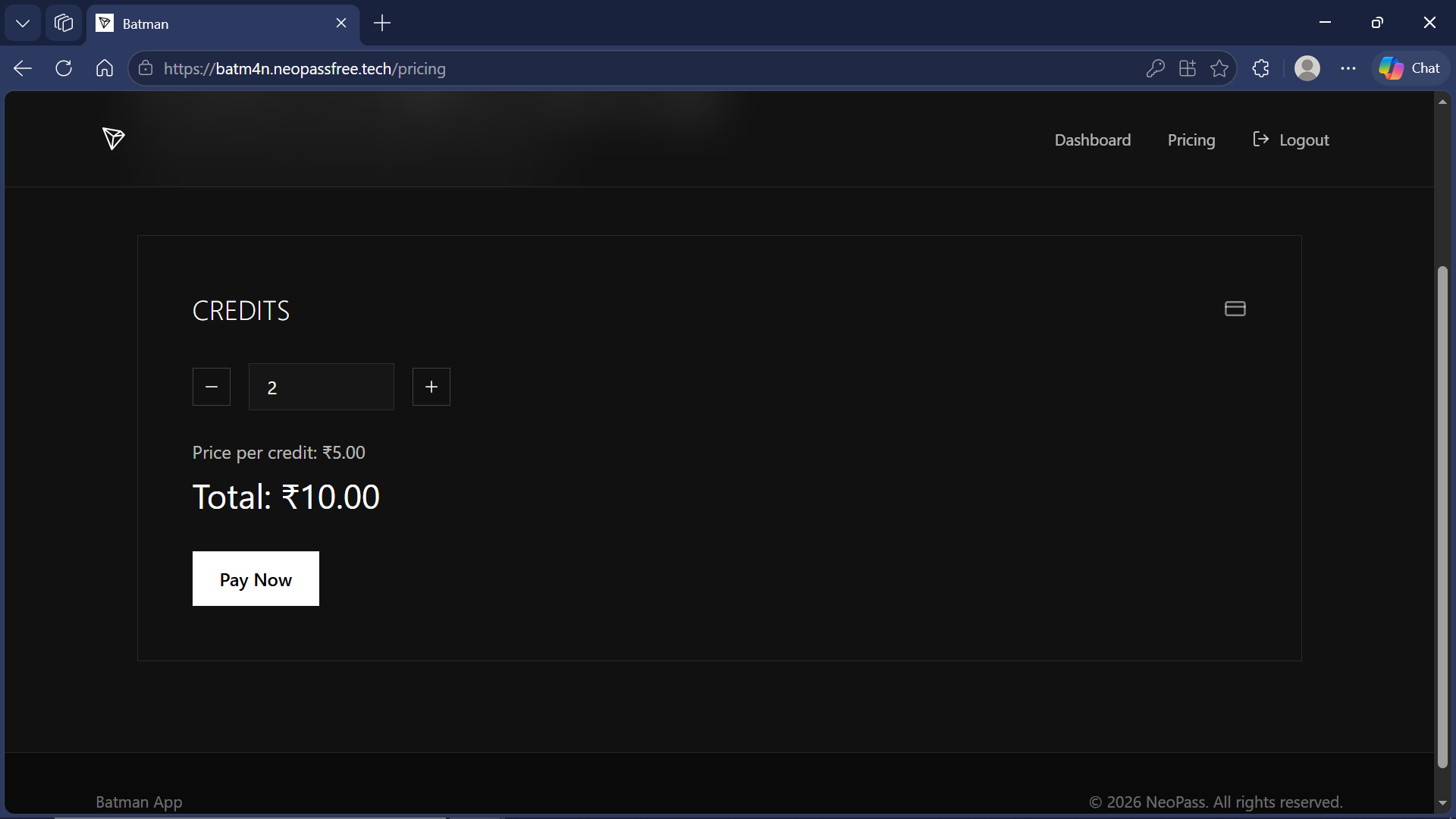Open the browser Extensions puzzle icon
This screenshot has height=819, width=1456.
point(1261,68)
